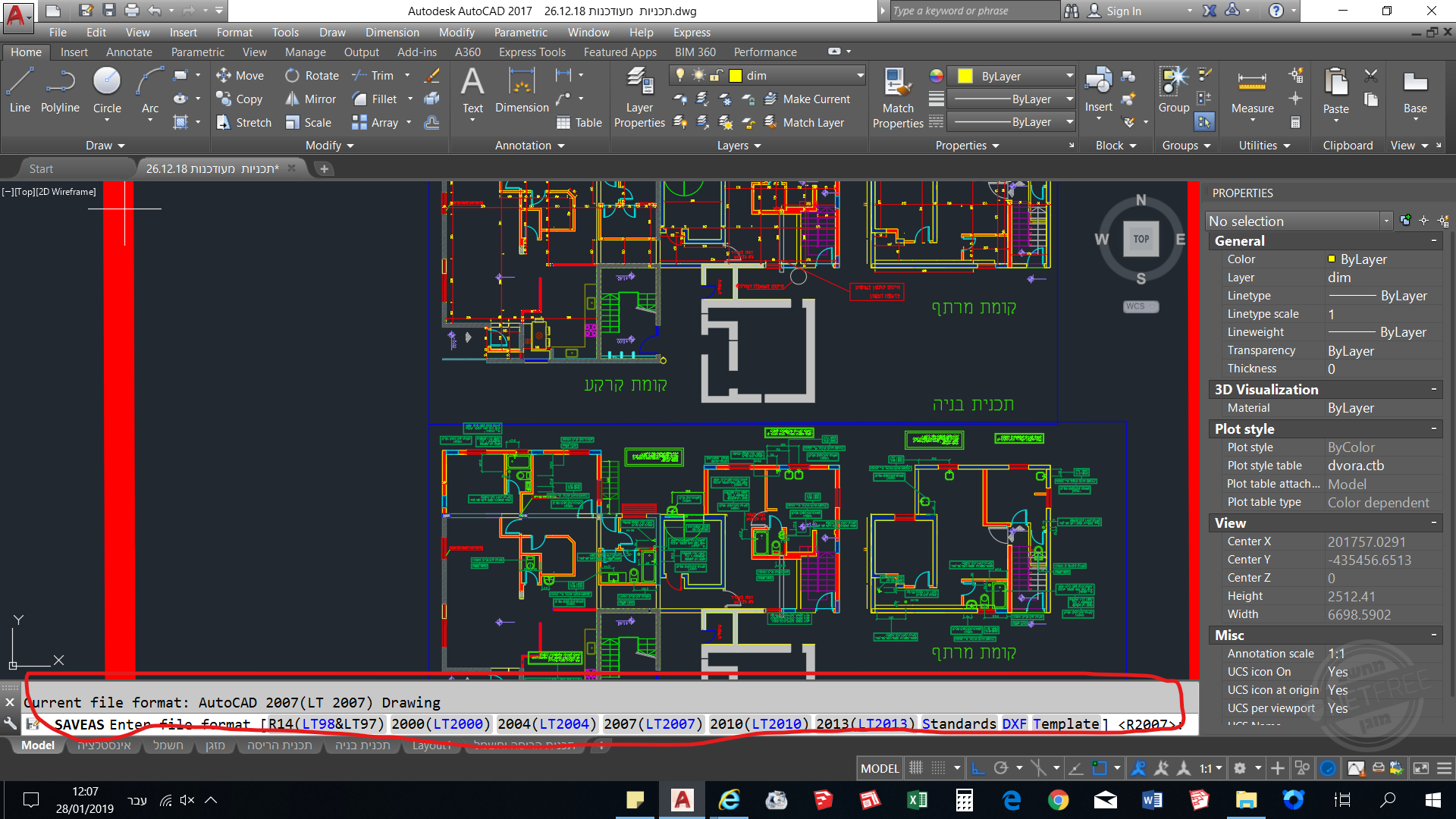Toggle grid display in status bar
The height and width of the screenshot is (819, 1456).
pyautogui.click(x=916, y=768)
